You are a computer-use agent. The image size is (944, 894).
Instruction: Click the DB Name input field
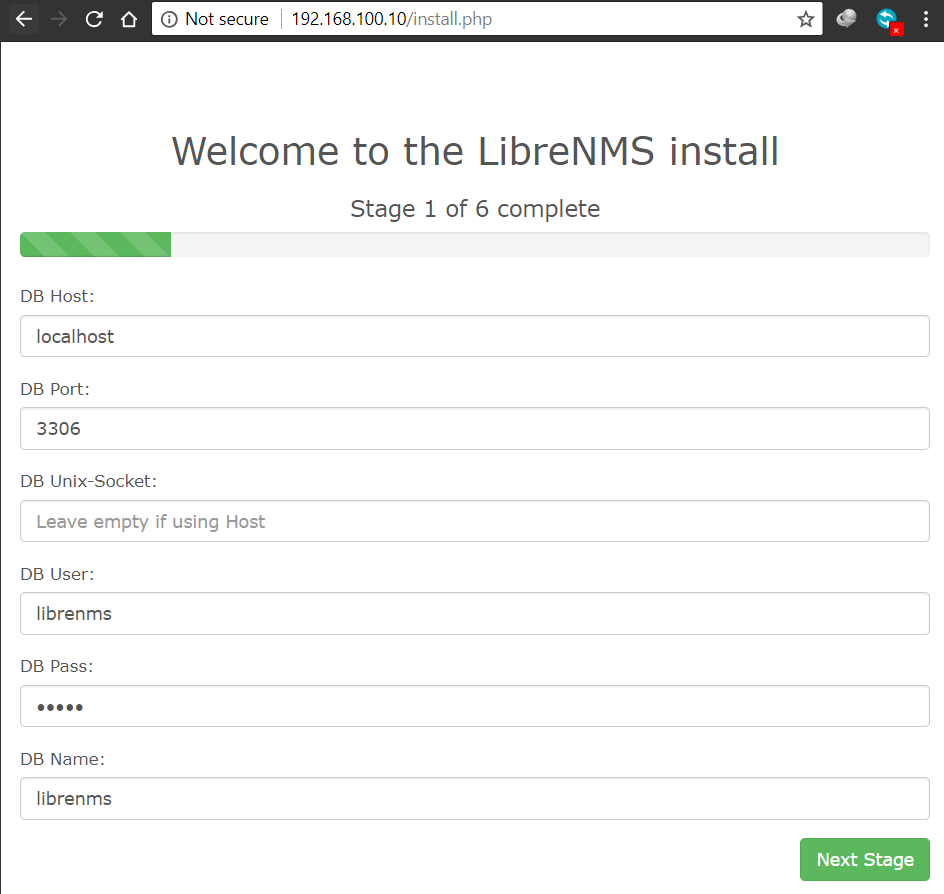click(474, 798)
